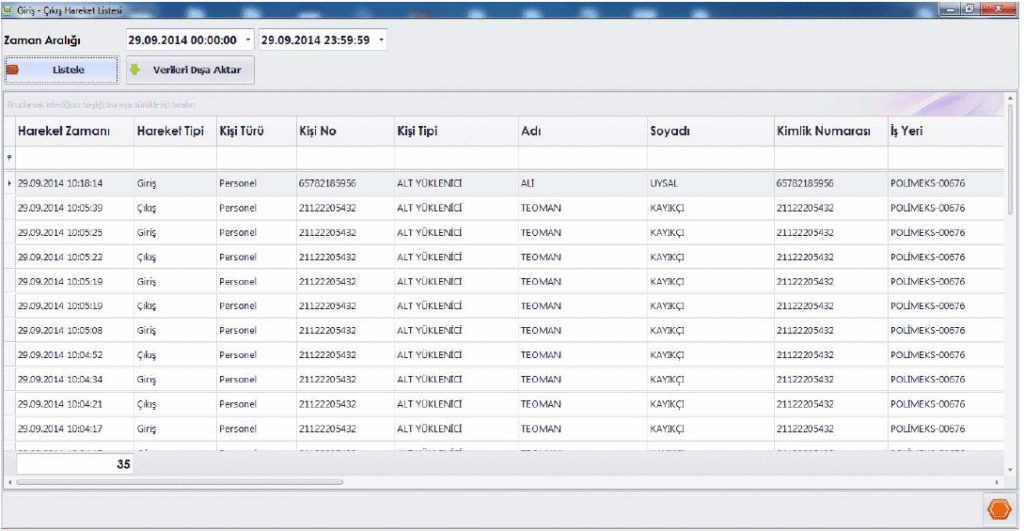Click the green arrow icon on the export button
This screenshot has height=531, width=1024.
click(135, 70)
